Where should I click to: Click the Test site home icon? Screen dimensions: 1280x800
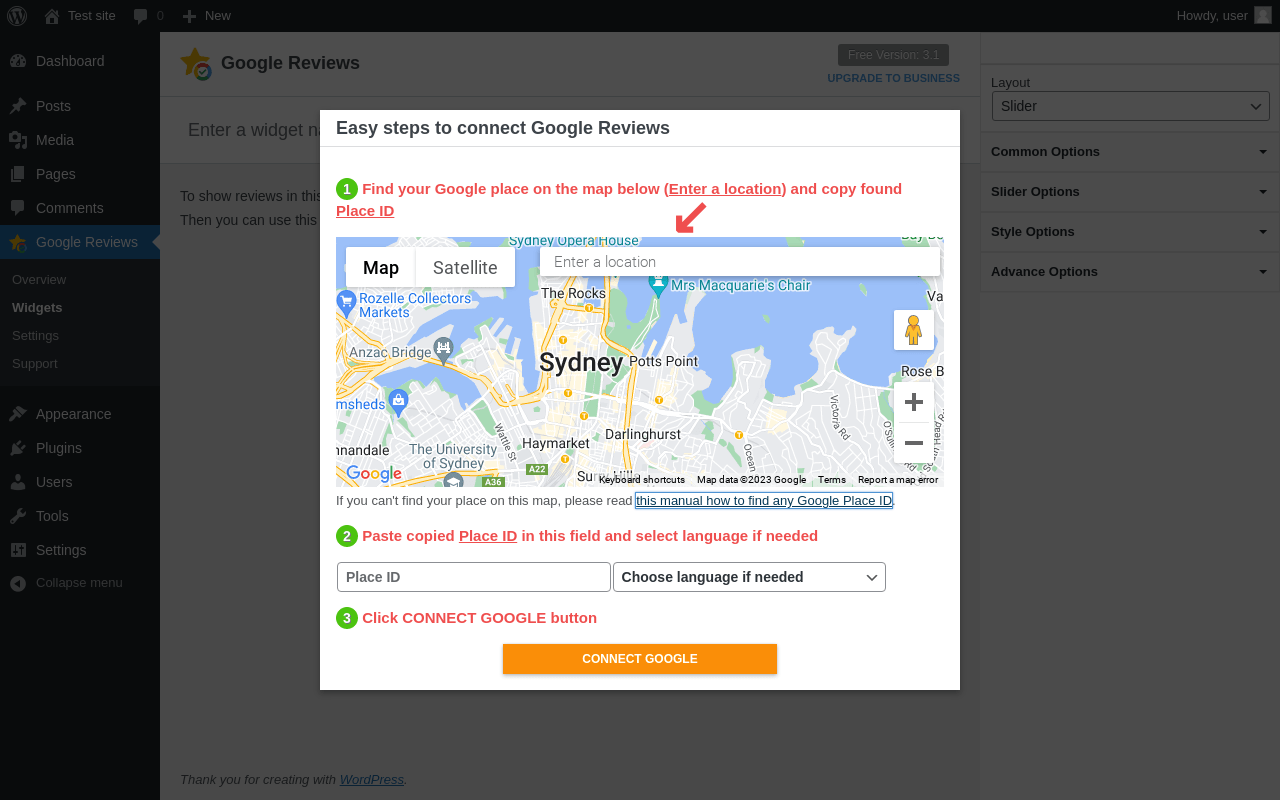(x=52, y=16)
